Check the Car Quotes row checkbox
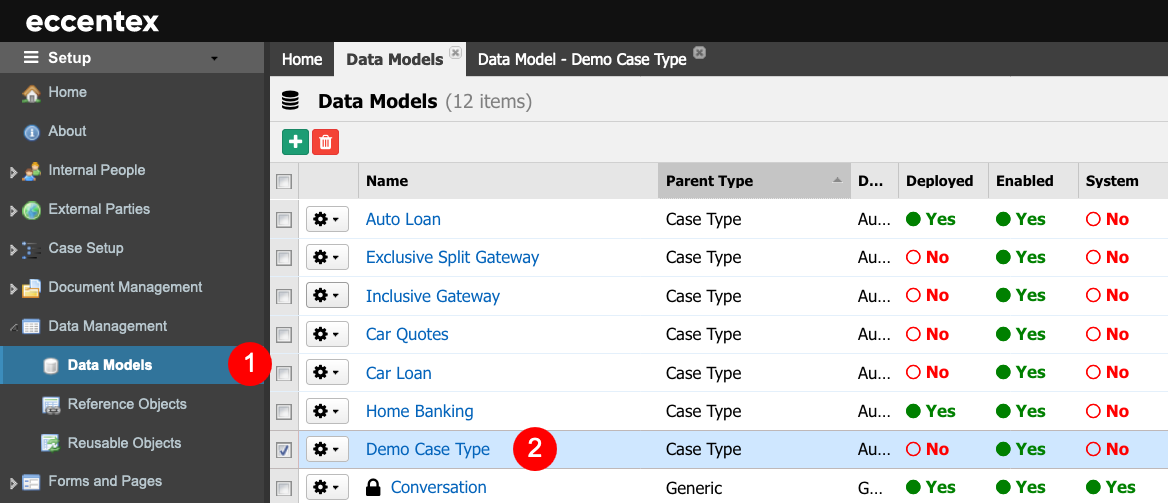The height and width of the screenshot is (503, 1168). point(284,335)
